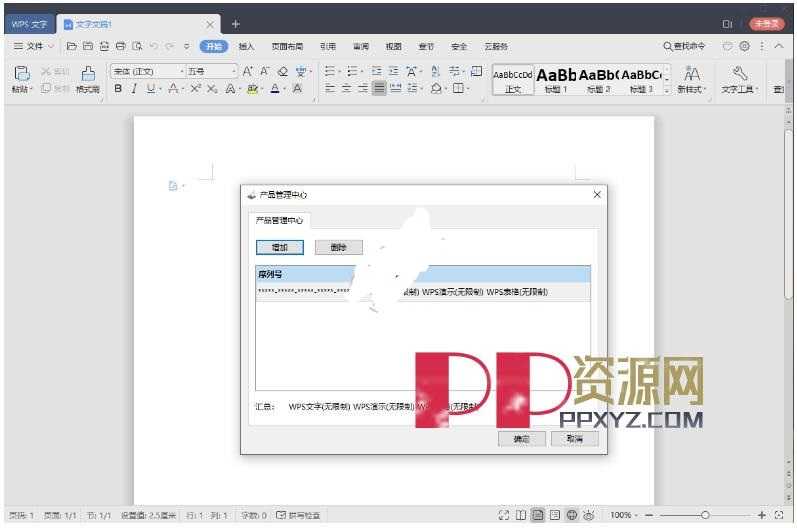
Task: Click the text highlight color button
Action: coord(252,89)
